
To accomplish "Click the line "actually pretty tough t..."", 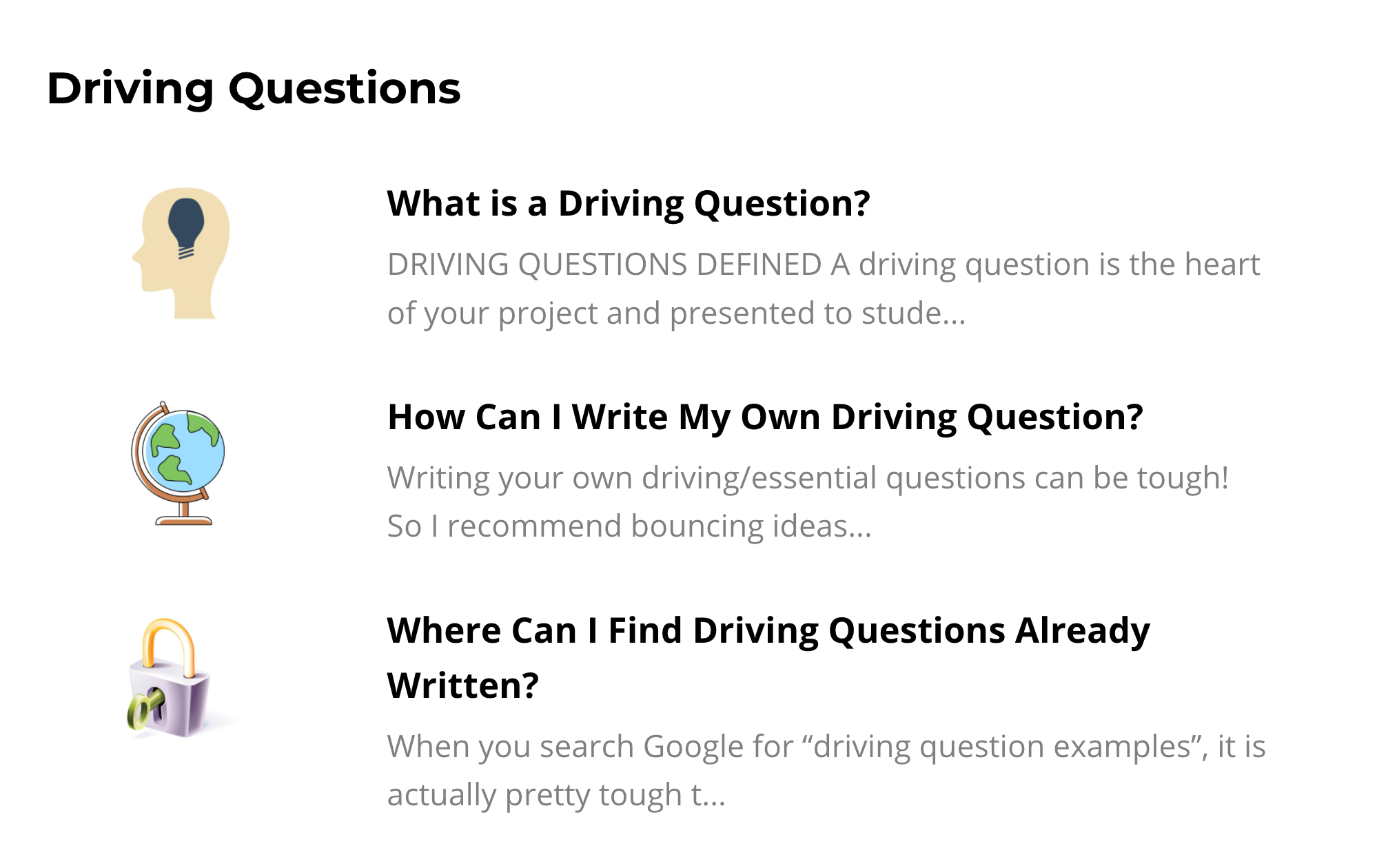I will click(556, 795).
